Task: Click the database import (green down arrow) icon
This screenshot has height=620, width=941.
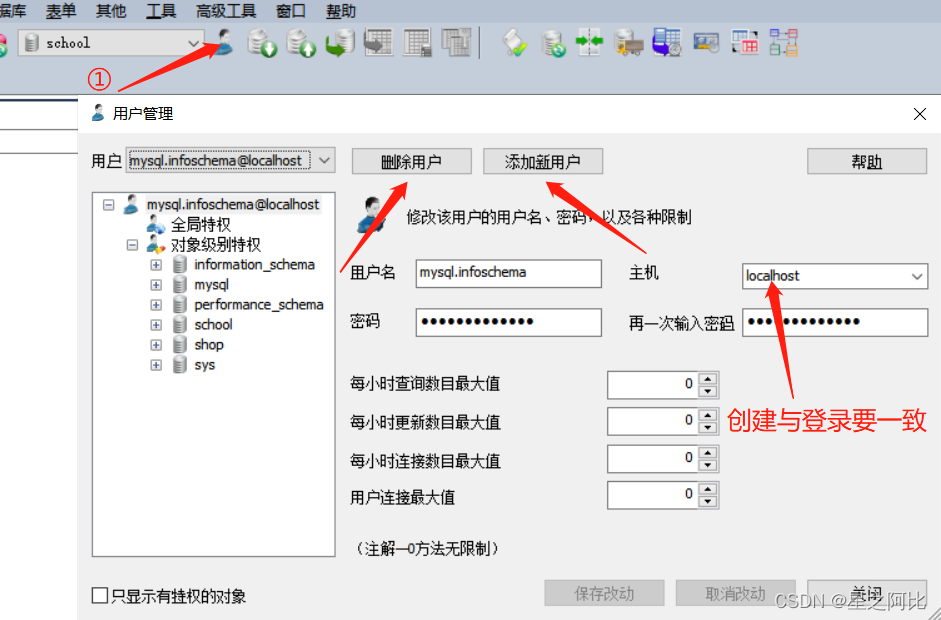Action: coord(262,43)
